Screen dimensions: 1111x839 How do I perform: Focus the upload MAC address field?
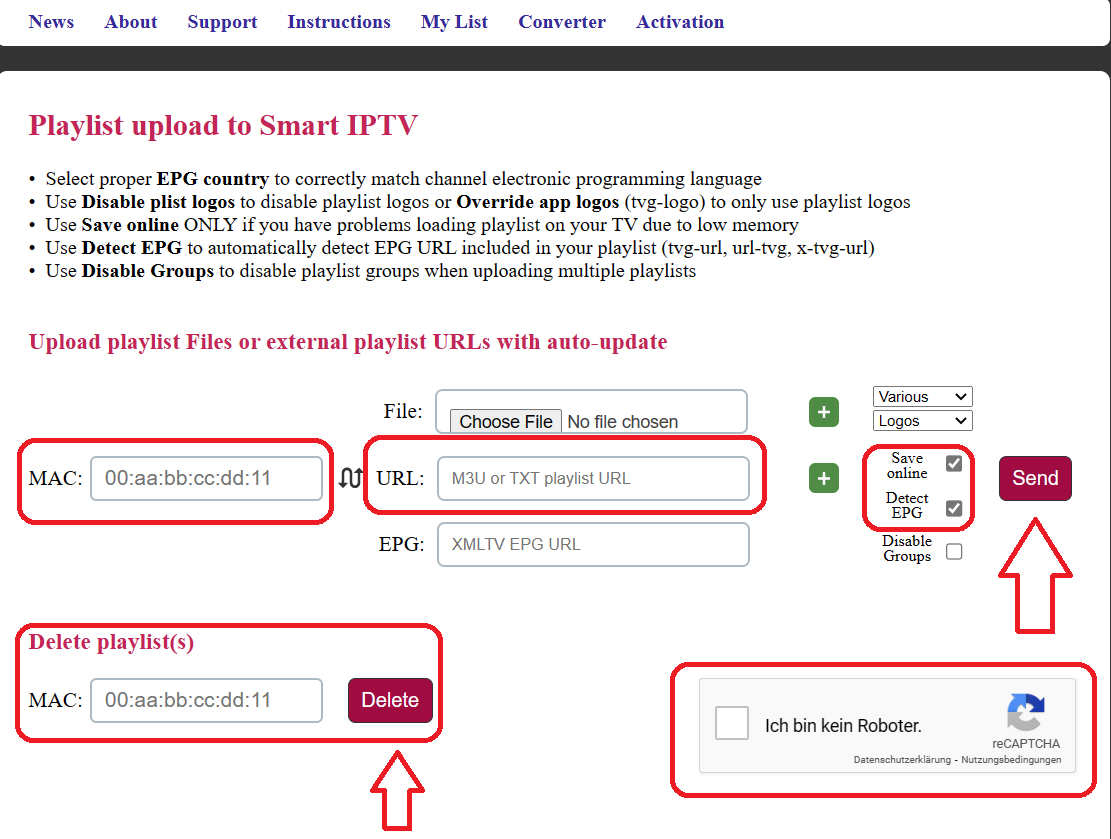tap(206, 478)
